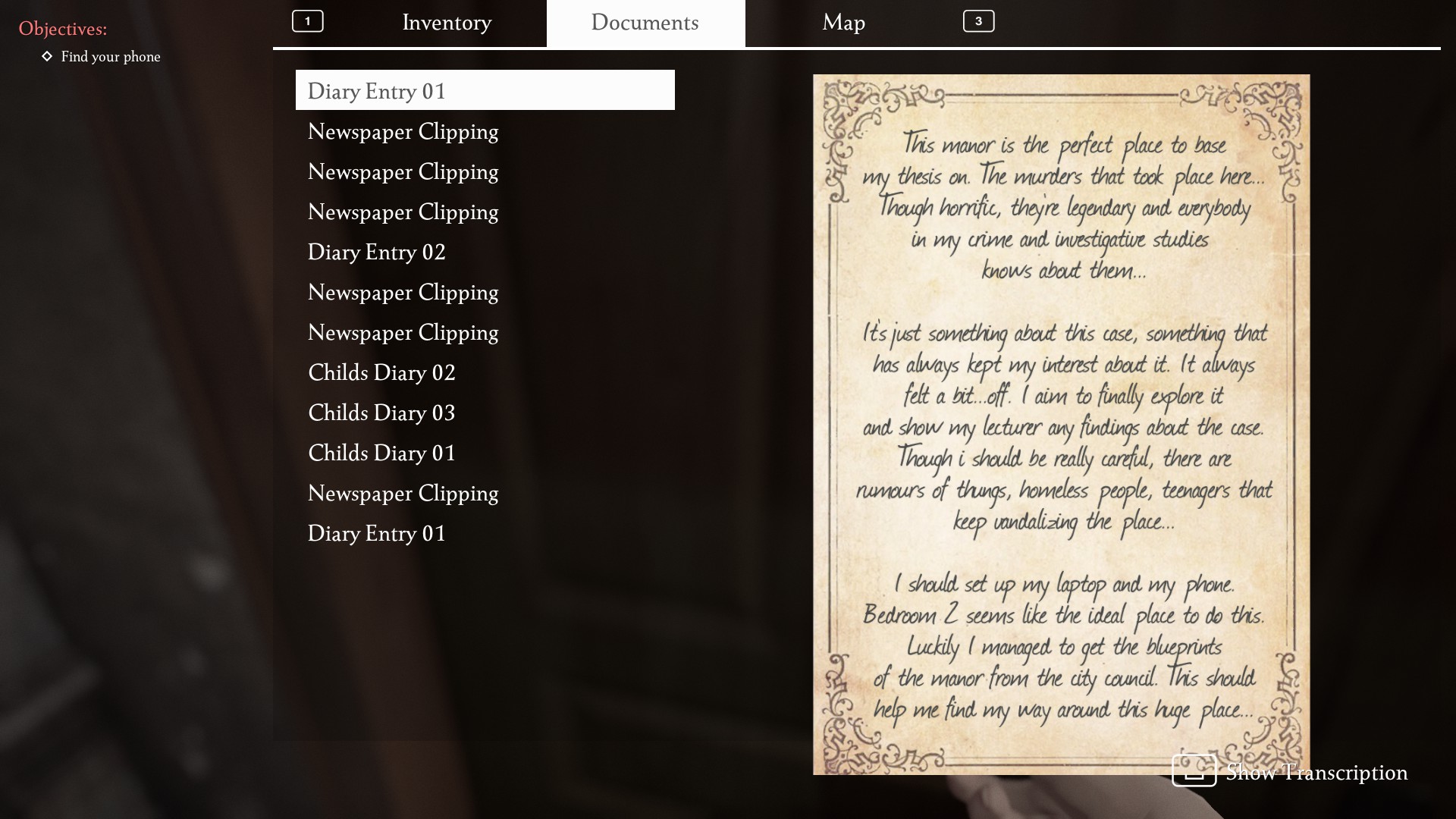
Task: Read Childs Diary 03
Action: pyautogui.click(x=381, y=413)
